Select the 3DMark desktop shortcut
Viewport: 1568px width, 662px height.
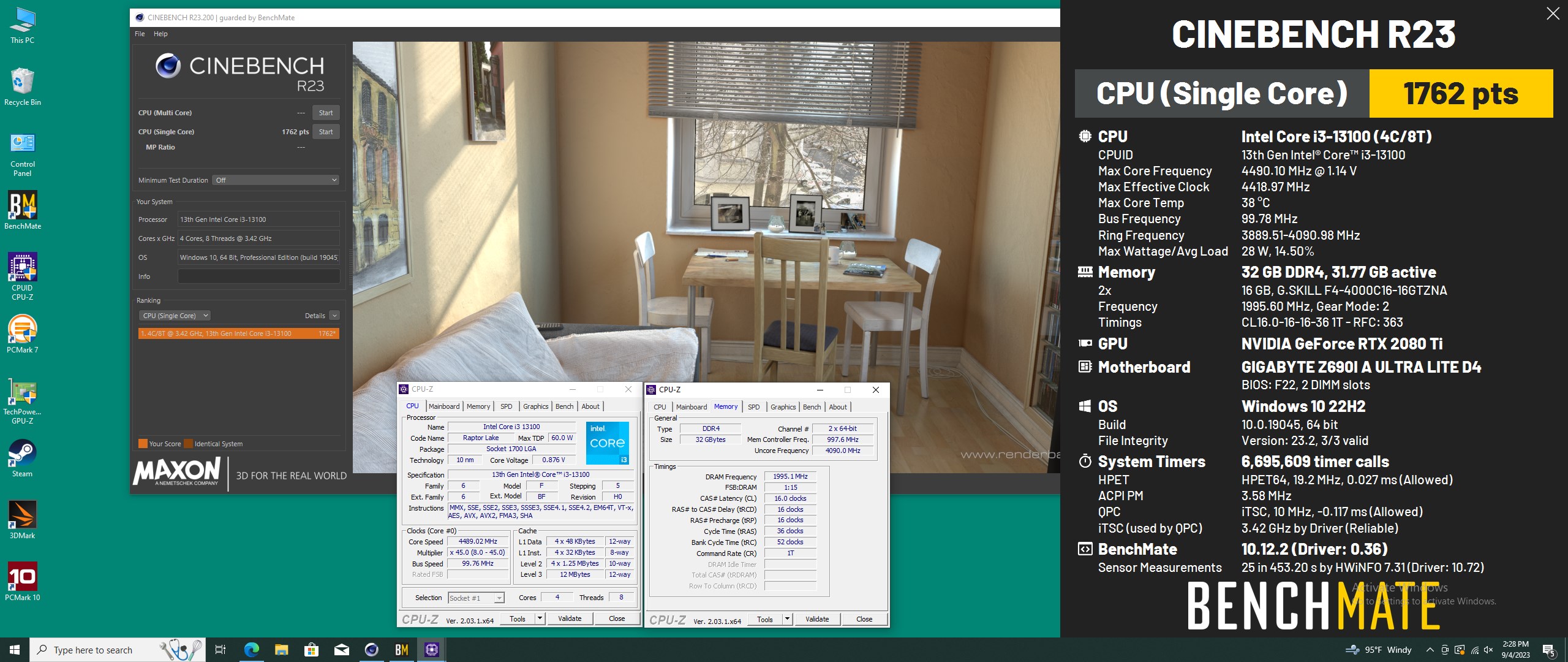point(23,520)
